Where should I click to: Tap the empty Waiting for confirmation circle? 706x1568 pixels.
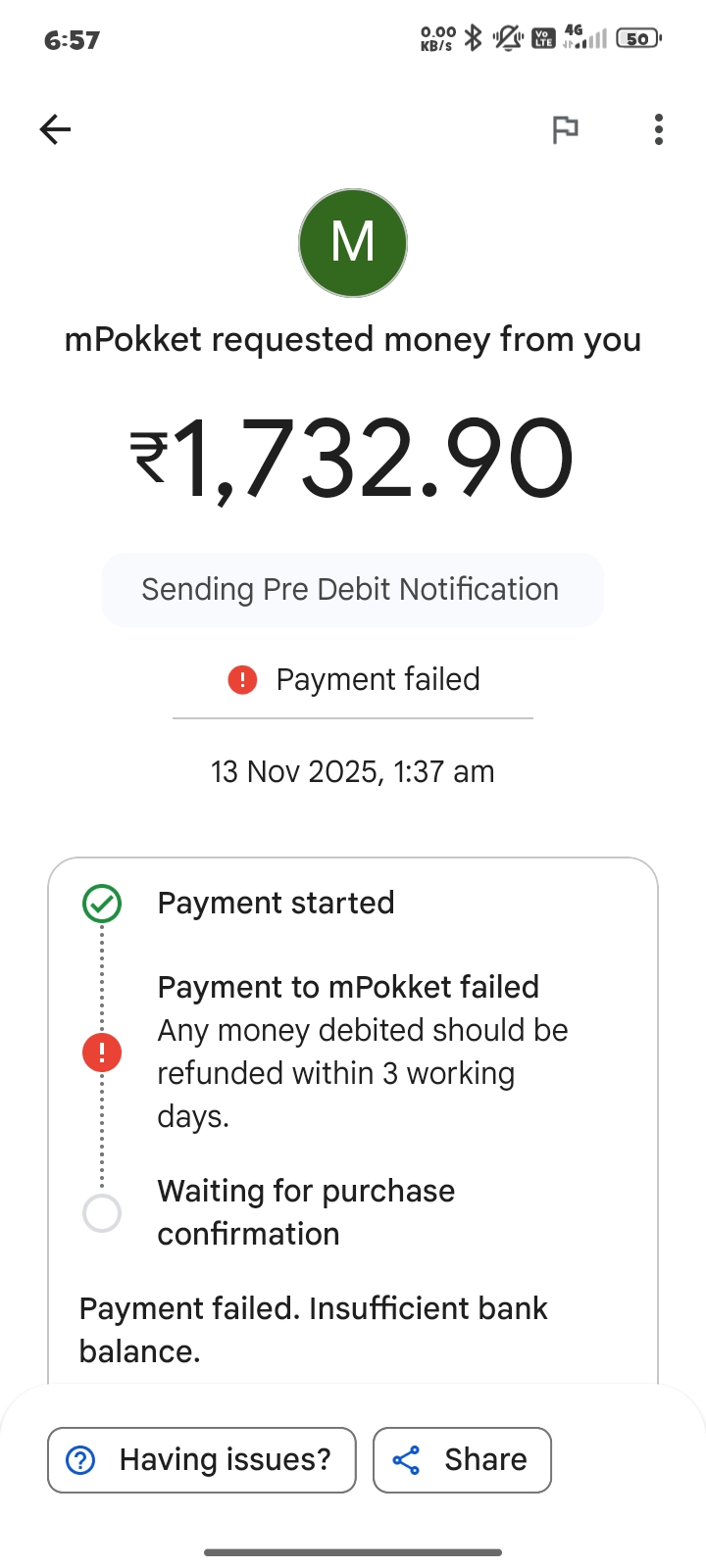(x=102, y=1213)
